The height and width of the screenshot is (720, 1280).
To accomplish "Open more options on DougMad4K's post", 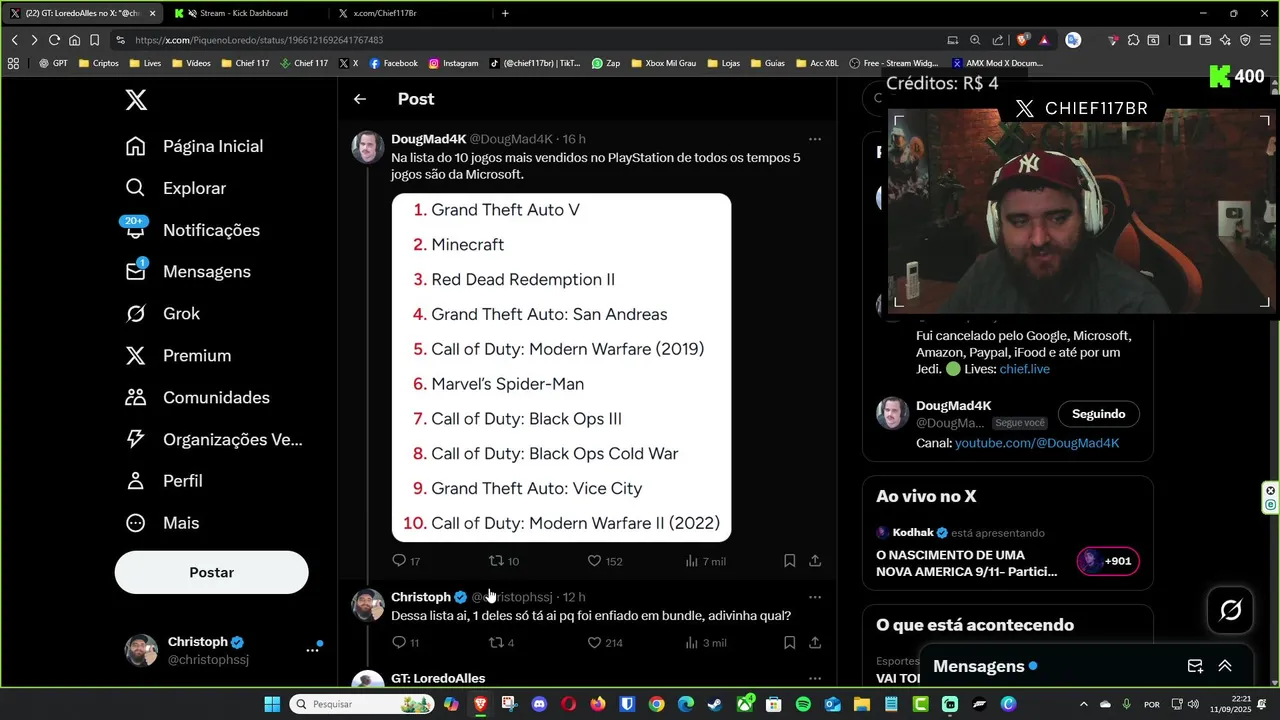I will click(815, 139).
